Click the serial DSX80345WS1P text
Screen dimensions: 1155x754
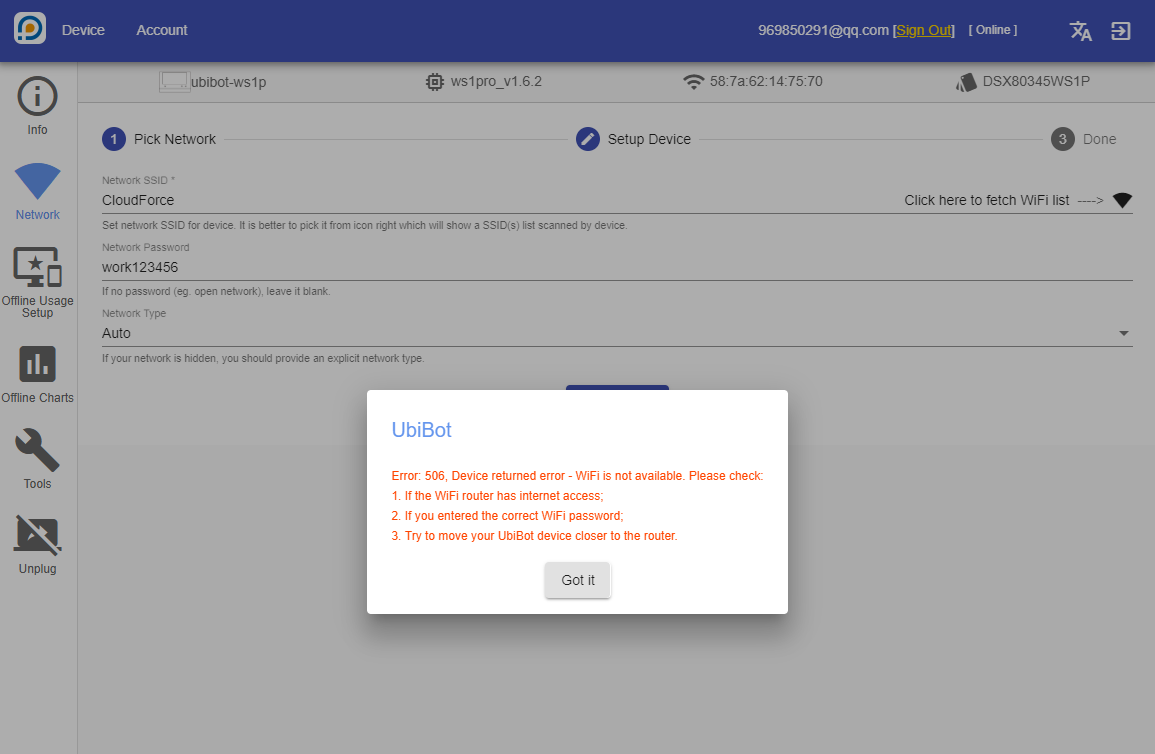click(1036, 82)
